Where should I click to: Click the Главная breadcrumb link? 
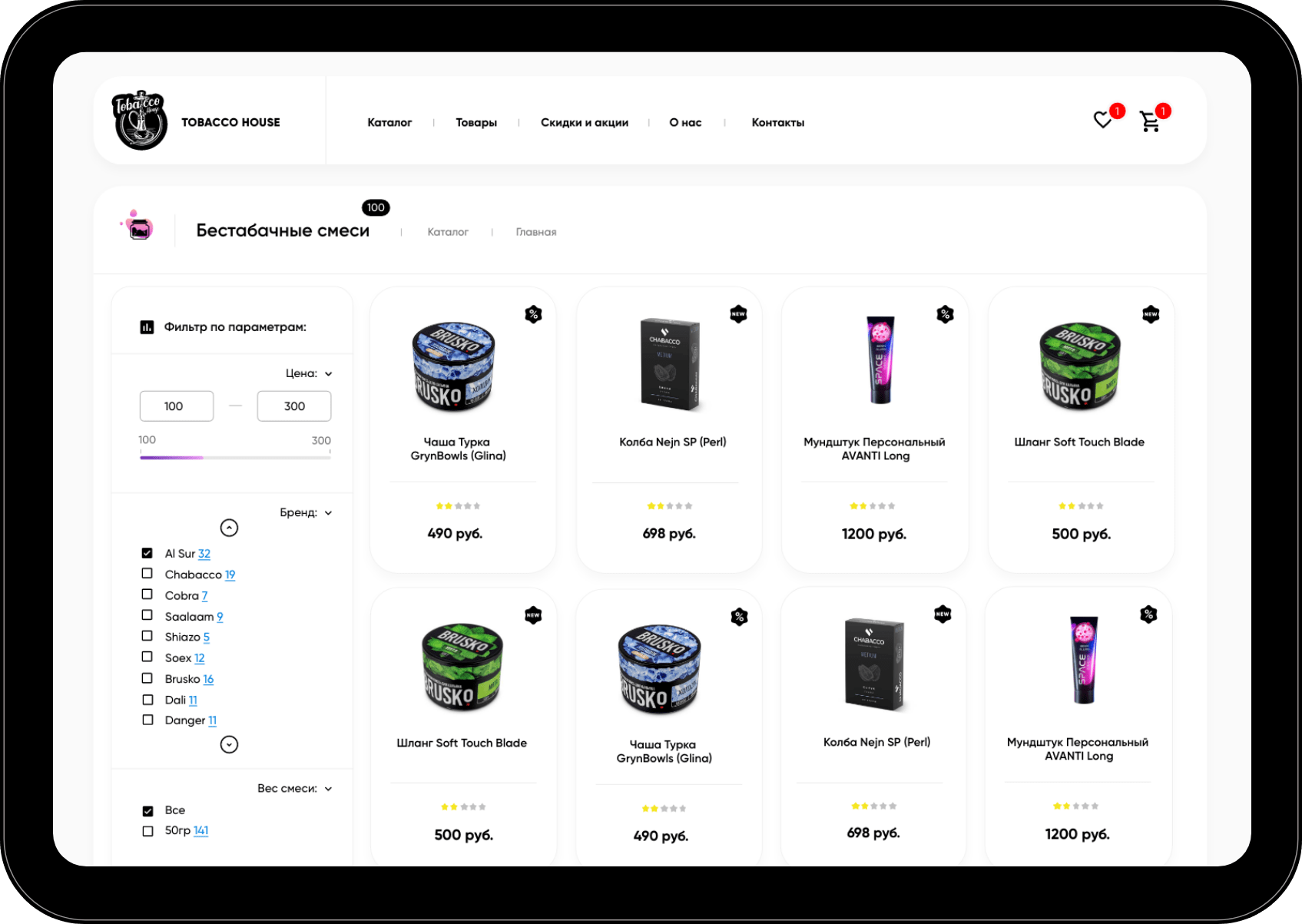click(535, 232)
